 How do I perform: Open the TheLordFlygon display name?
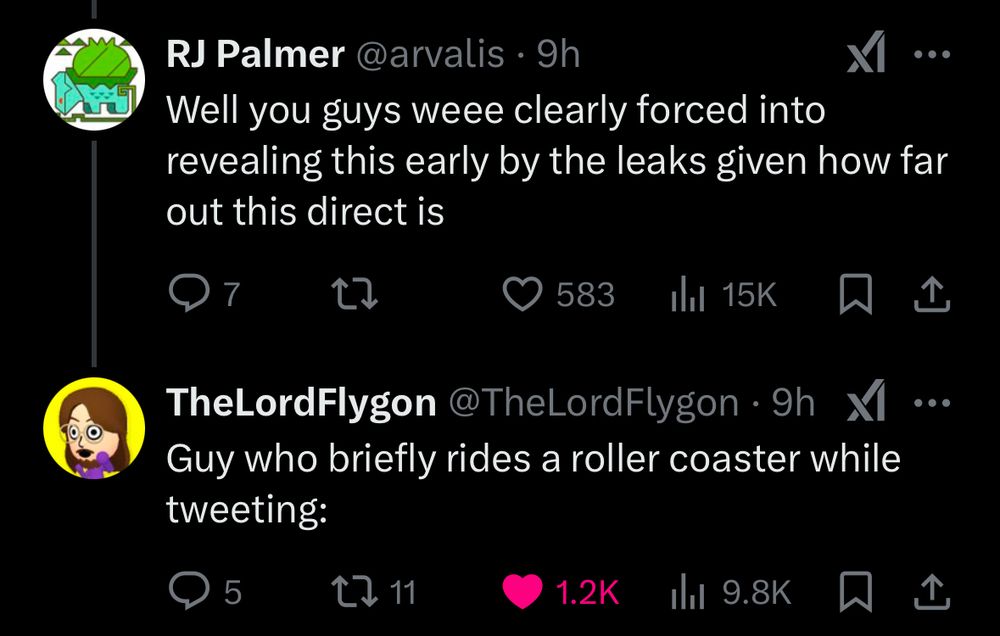coord(301,402)
